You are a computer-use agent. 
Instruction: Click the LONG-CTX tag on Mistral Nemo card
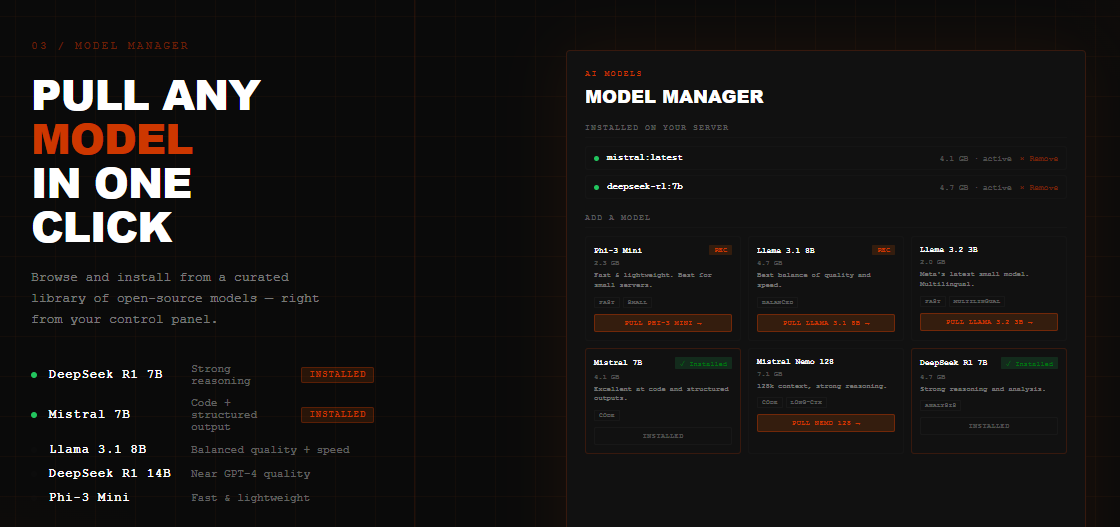click(806, 402)
